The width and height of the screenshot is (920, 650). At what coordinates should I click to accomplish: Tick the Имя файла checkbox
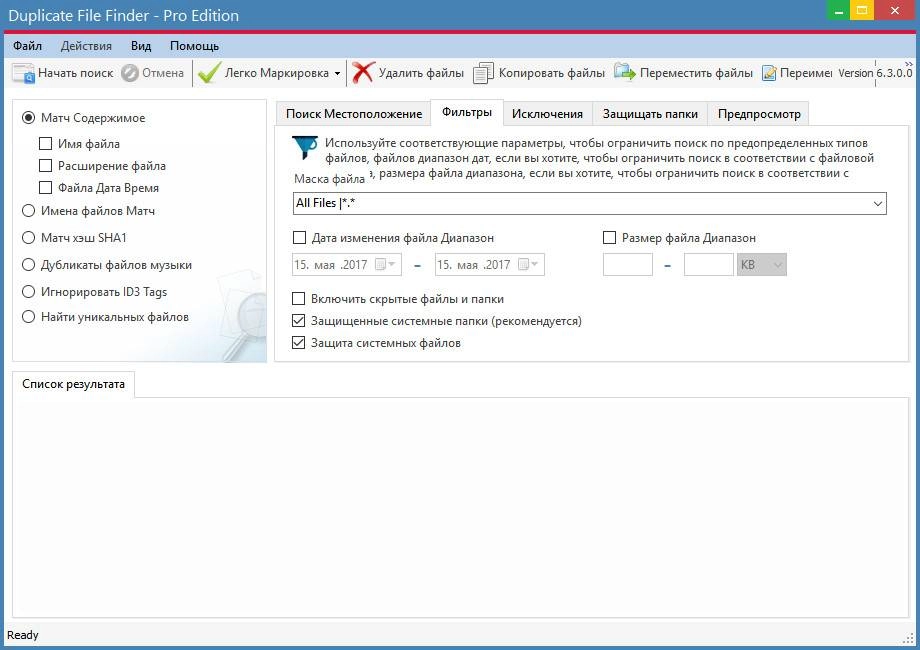pos(45,144)
